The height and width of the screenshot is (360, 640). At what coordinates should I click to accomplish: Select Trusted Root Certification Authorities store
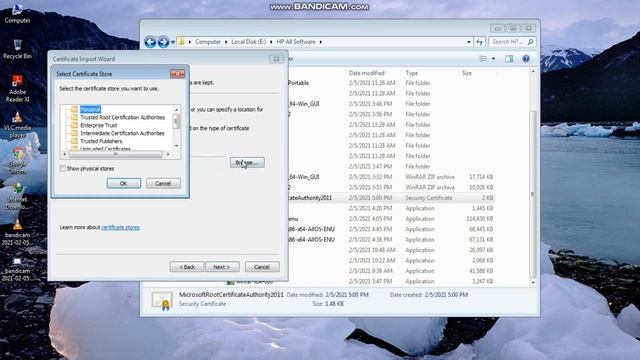pos(122,118)
